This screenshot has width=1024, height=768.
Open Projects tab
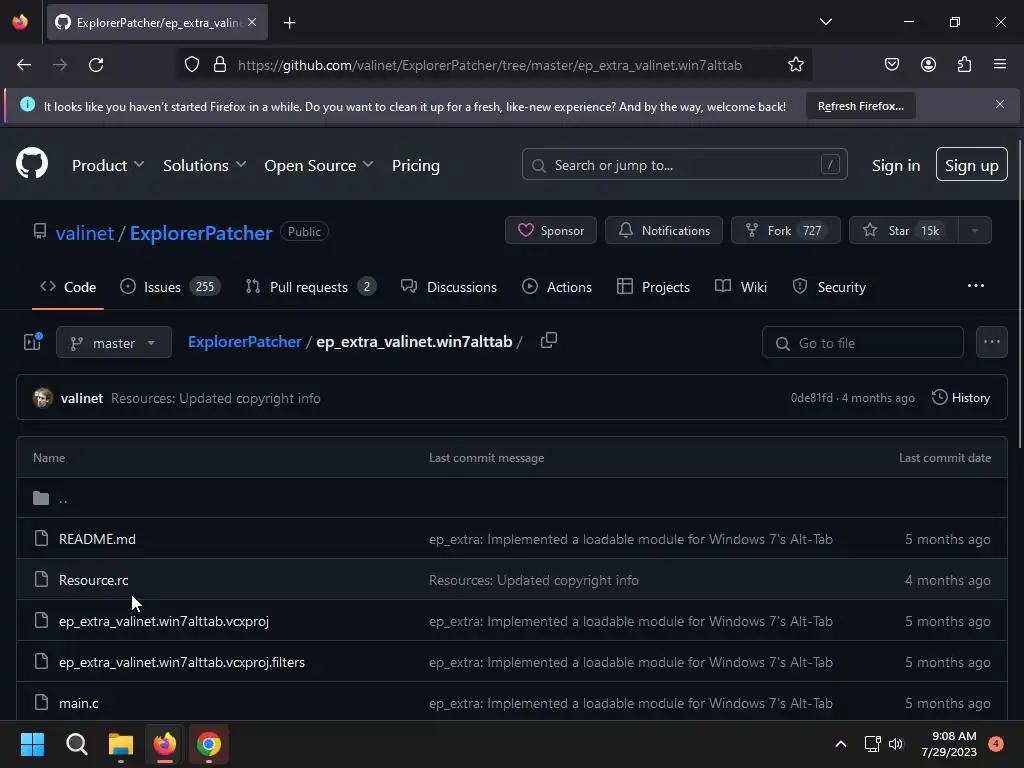[653, 287]
